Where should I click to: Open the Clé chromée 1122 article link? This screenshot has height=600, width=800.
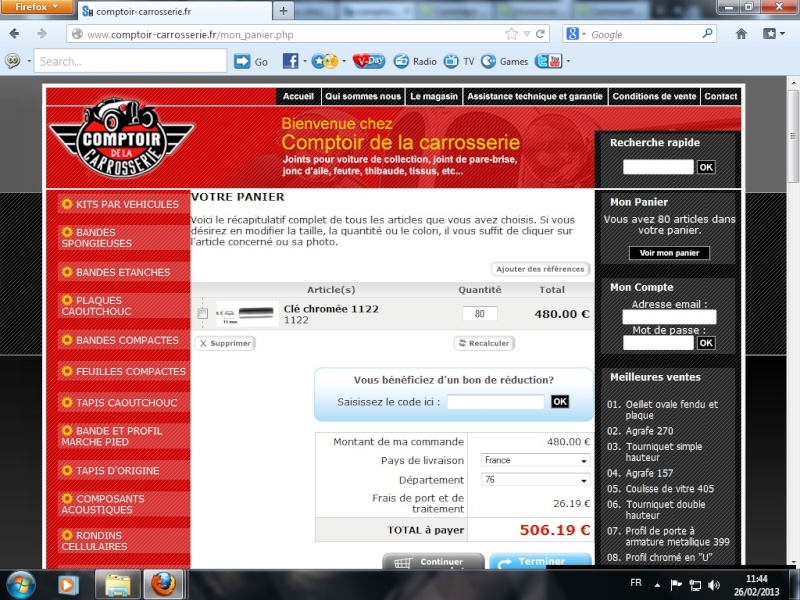click(331, 309)
